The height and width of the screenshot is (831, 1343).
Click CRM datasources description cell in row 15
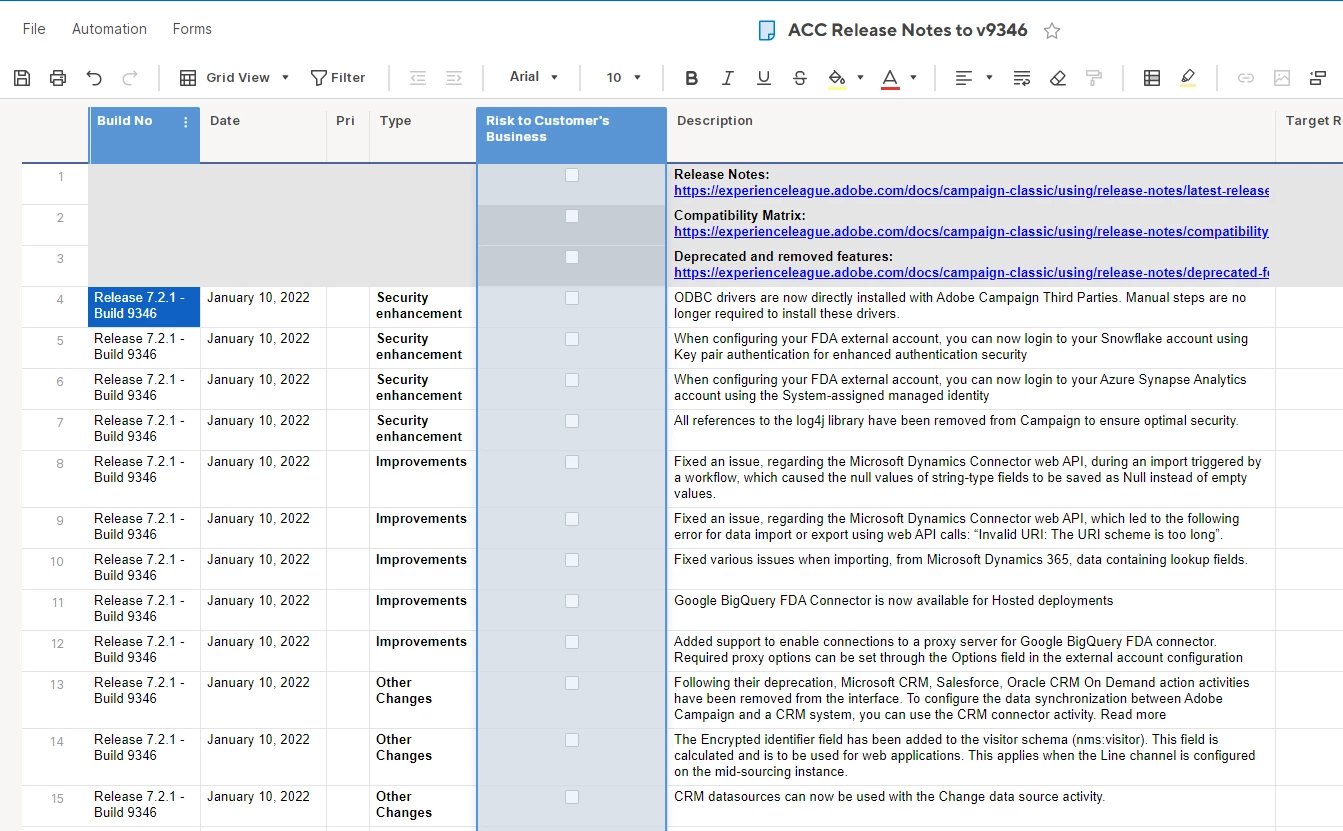click(971, 806)
